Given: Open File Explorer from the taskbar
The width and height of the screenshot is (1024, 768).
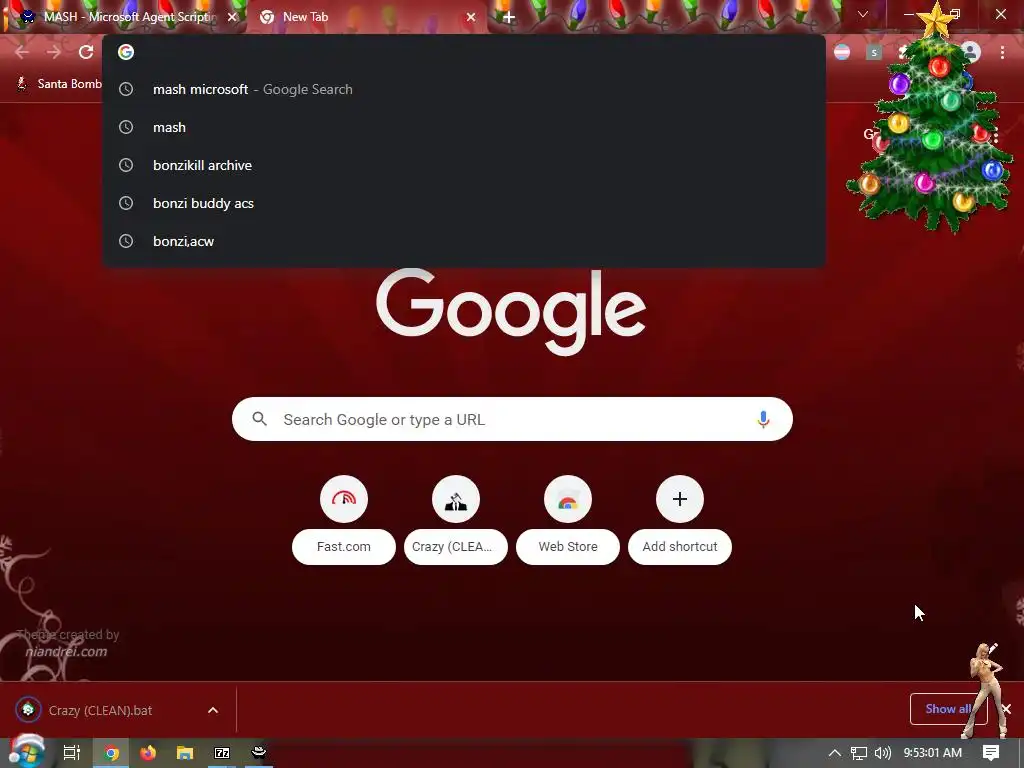Looking at the screenshot, I should coord(185,753).
